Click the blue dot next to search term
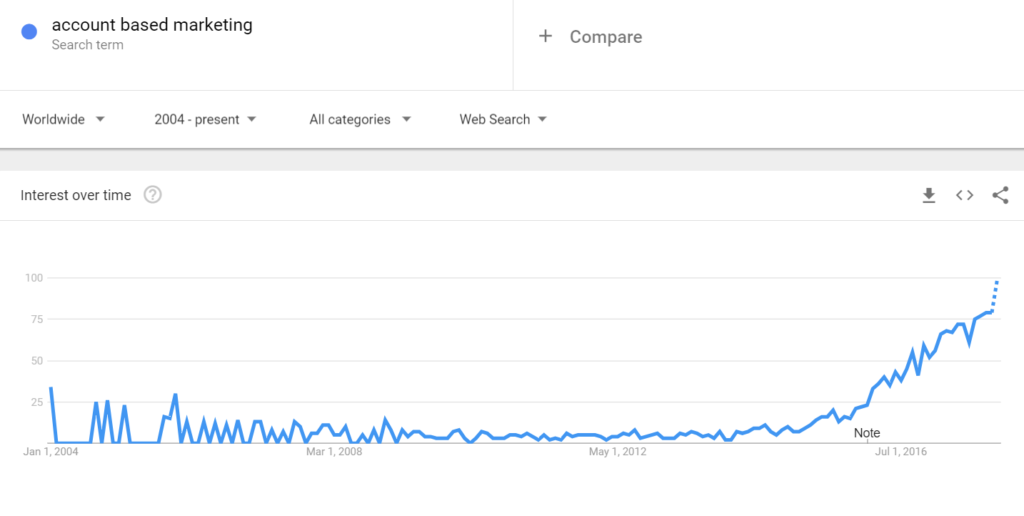1024x516 pixels. point(29,32)
